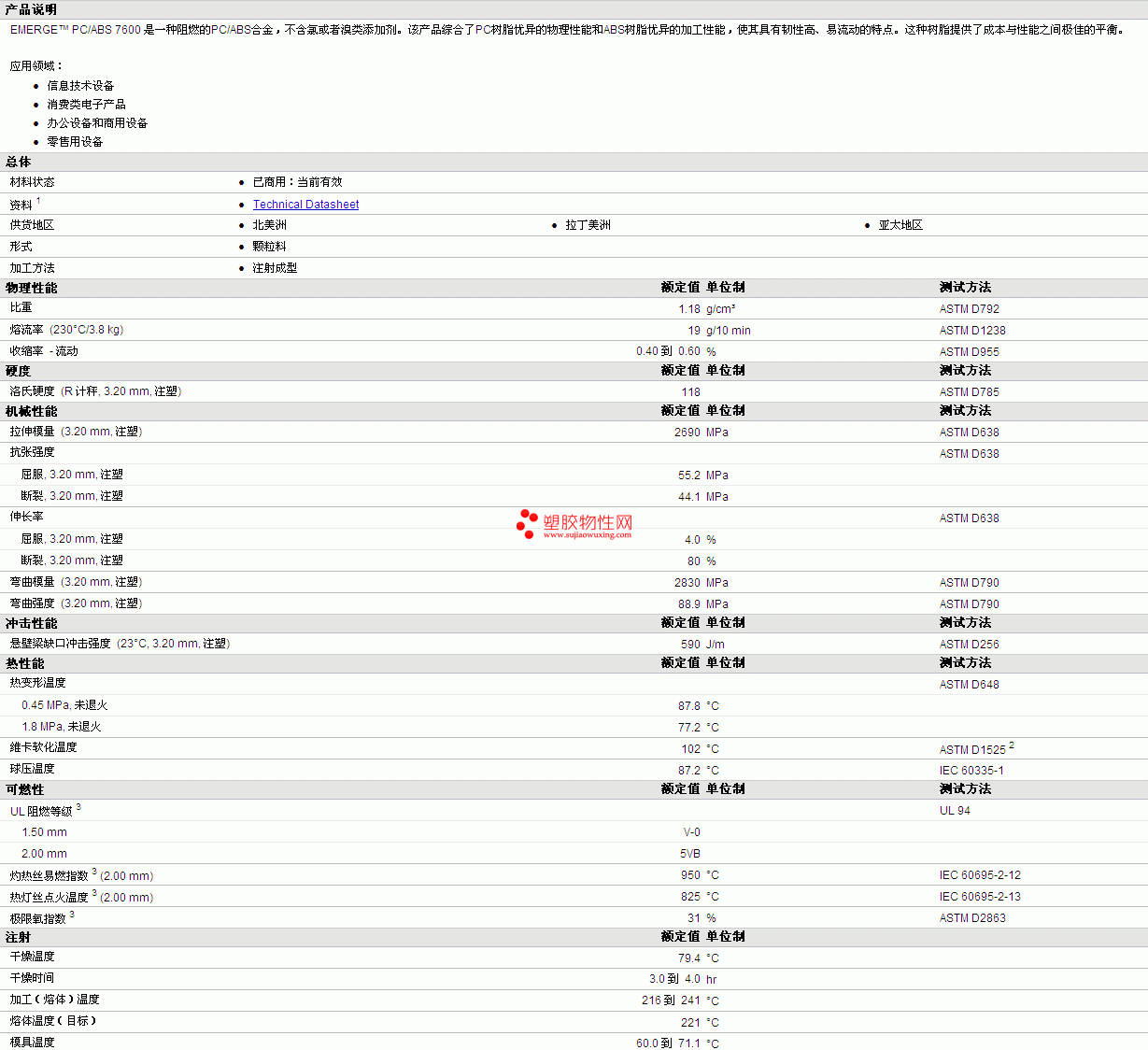Select the mold temperature range '60.0 到 71.1'
The height and width of the screenshot is (1050, 1148).
(668, 1043)
